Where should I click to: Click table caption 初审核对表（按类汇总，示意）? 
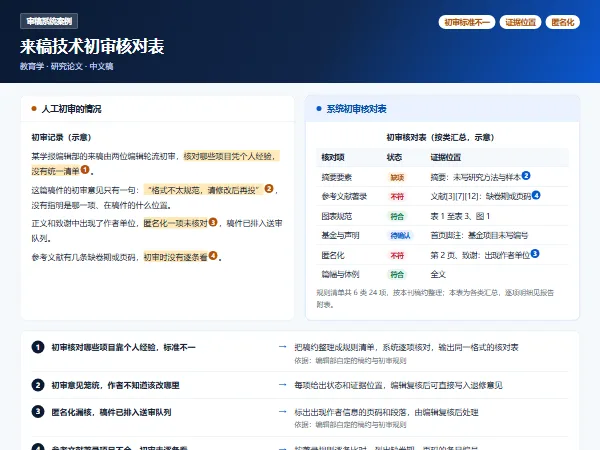(x=442, y=137)
